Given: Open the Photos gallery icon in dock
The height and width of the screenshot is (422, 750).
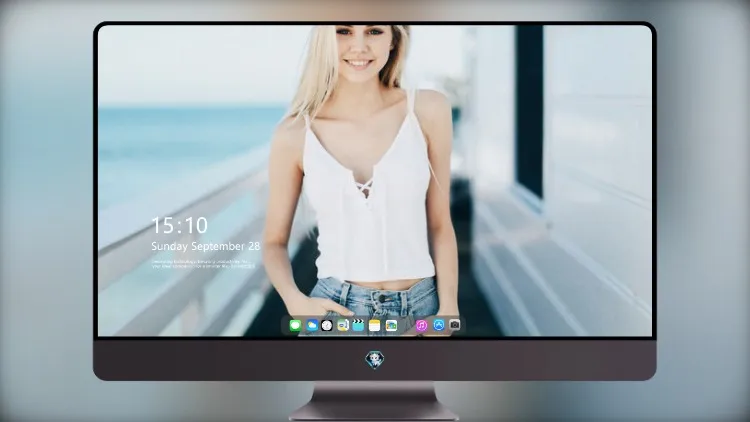Looking at the screenshot, I should 391,325.
